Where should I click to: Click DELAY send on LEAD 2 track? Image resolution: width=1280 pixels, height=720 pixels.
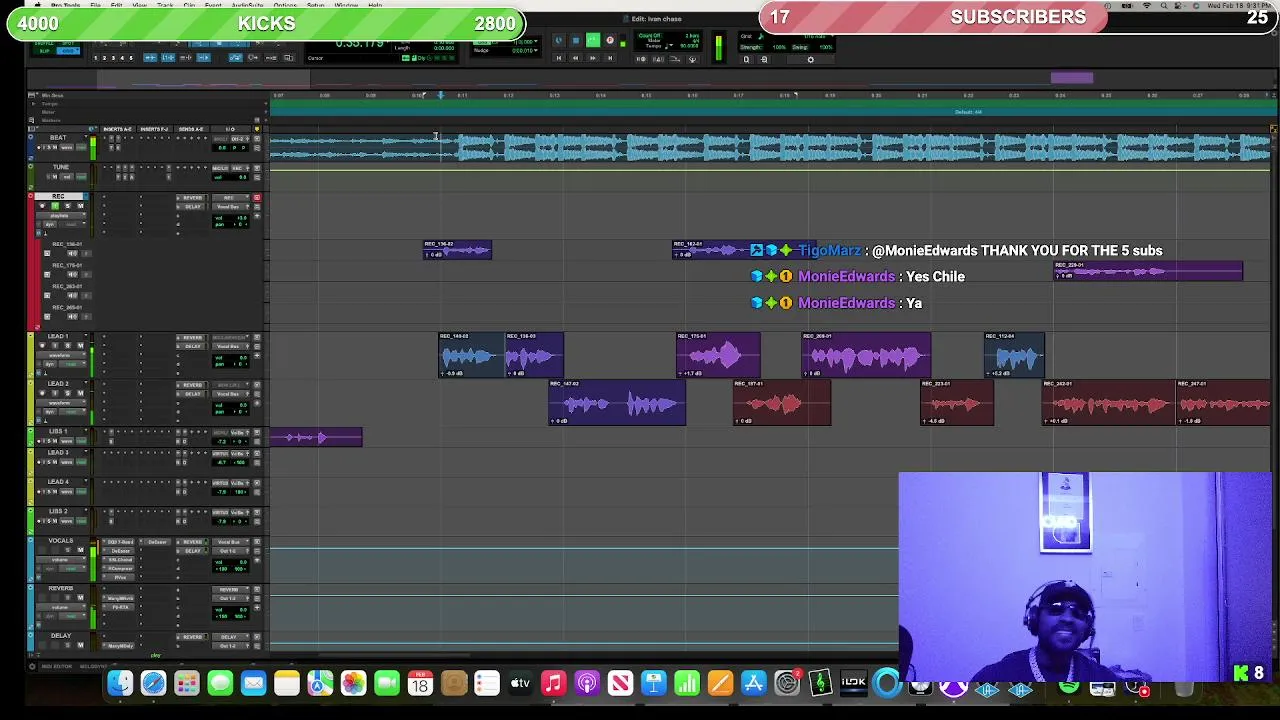tap(192, 394)
